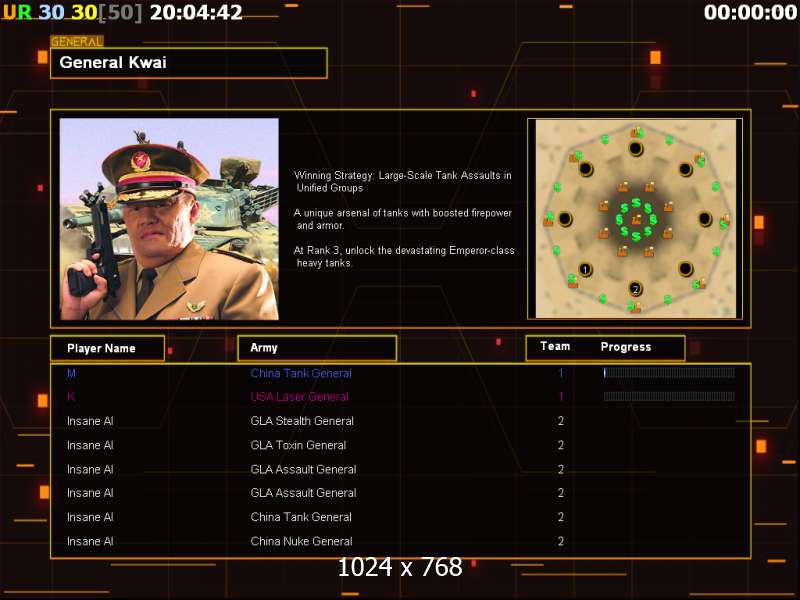The height and width of the screenshot is (600, 800).
Task: Select blue China Tank General army text
Action: coord(301,373)
